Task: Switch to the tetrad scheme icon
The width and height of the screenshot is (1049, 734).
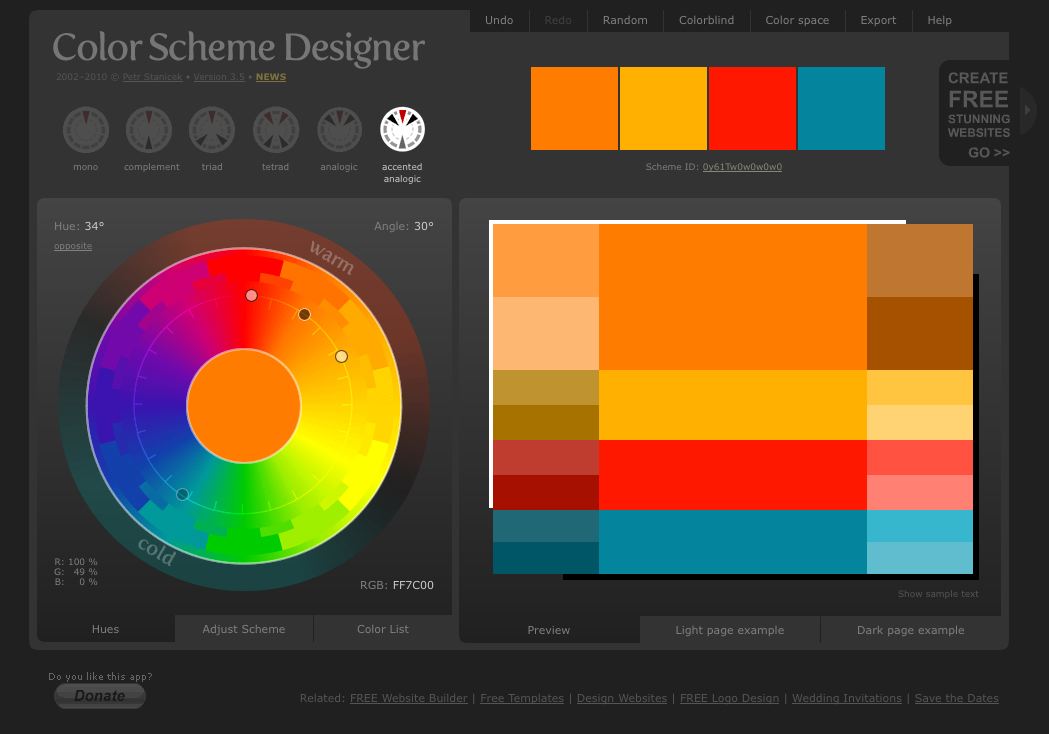Action: pos(276,130)
